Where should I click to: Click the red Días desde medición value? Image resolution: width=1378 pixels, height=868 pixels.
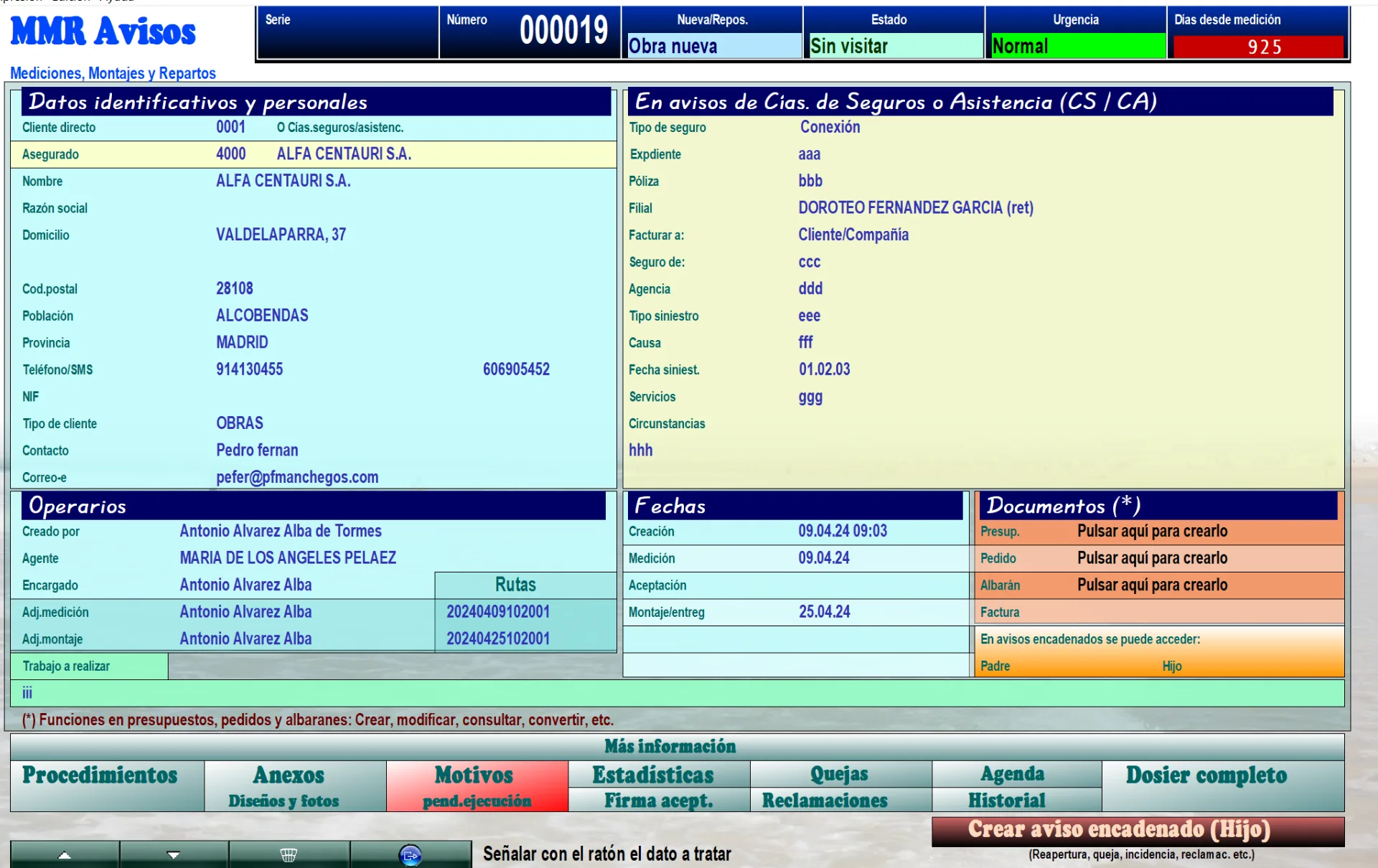point(1258,47)
